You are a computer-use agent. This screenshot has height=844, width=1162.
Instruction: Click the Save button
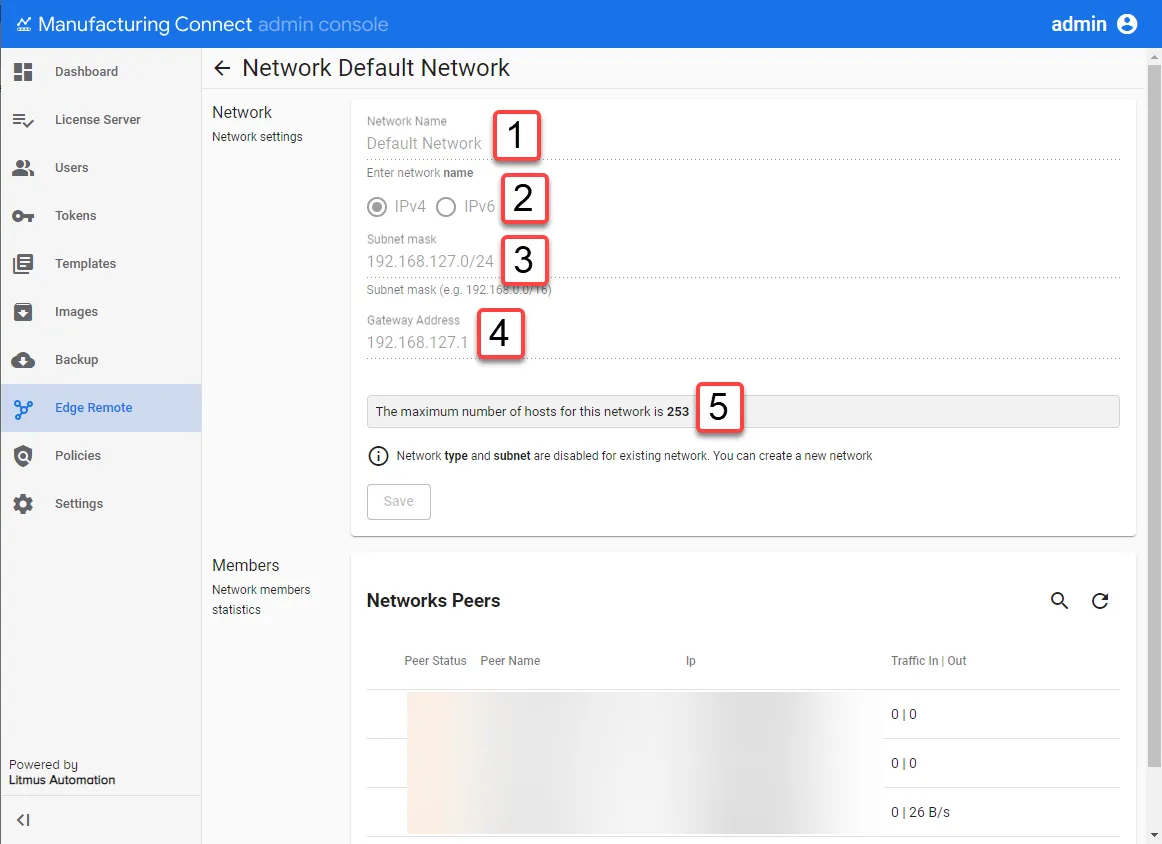[399, 502]
